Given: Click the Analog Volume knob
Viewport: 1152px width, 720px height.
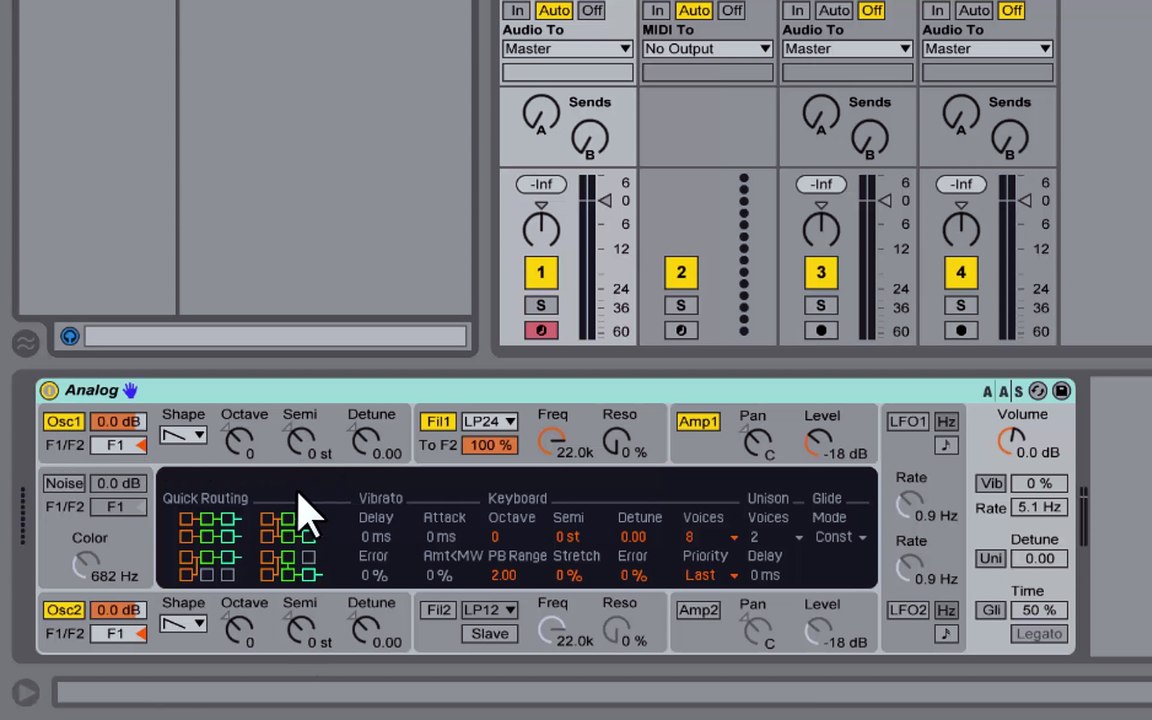Looking at the screenshot, I should coord(1012,441).
